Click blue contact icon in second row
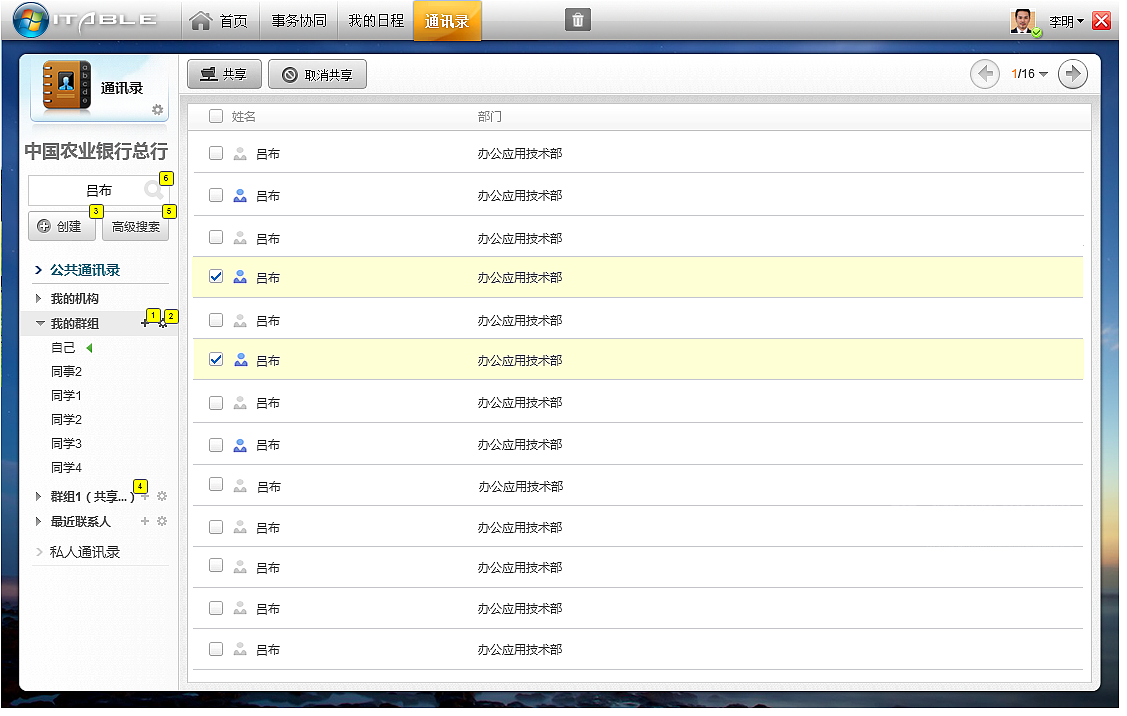The width and height of the screenshot is (1127, 716). point(240,196)
